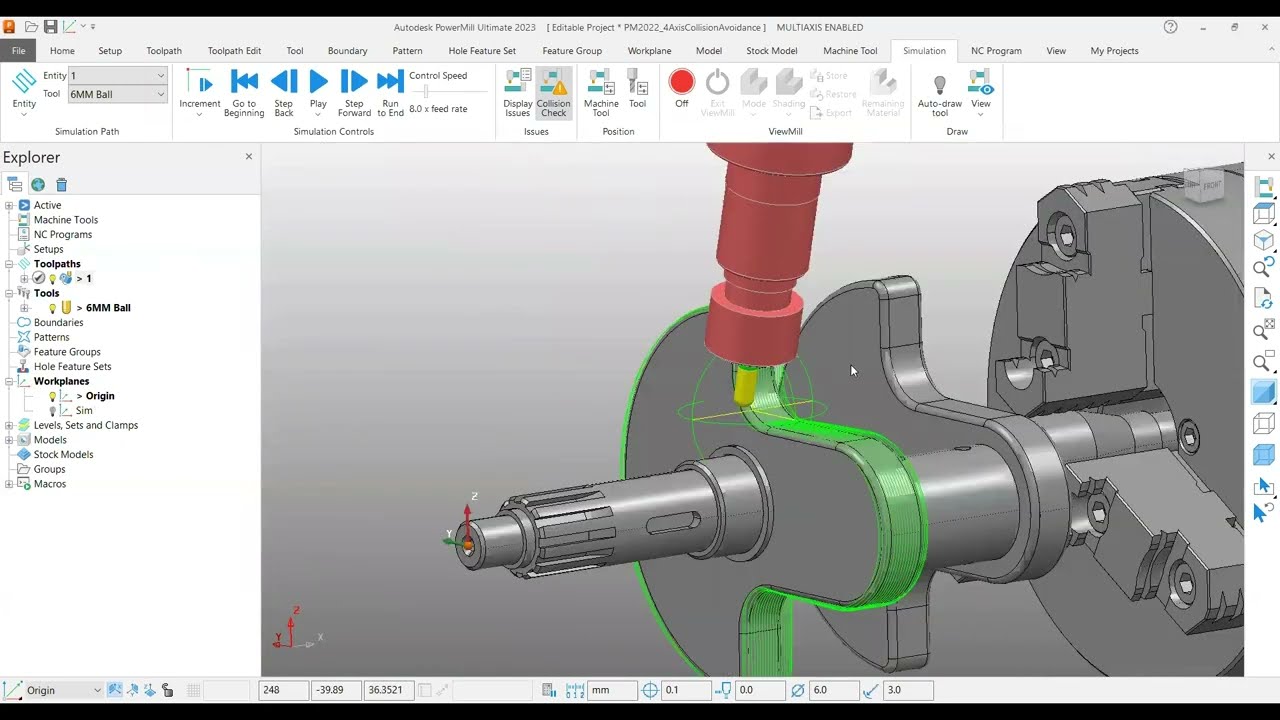Switch to the Workplane tab
The width and height of the screenshot is (1280, 720).
(x=649, y=50)
